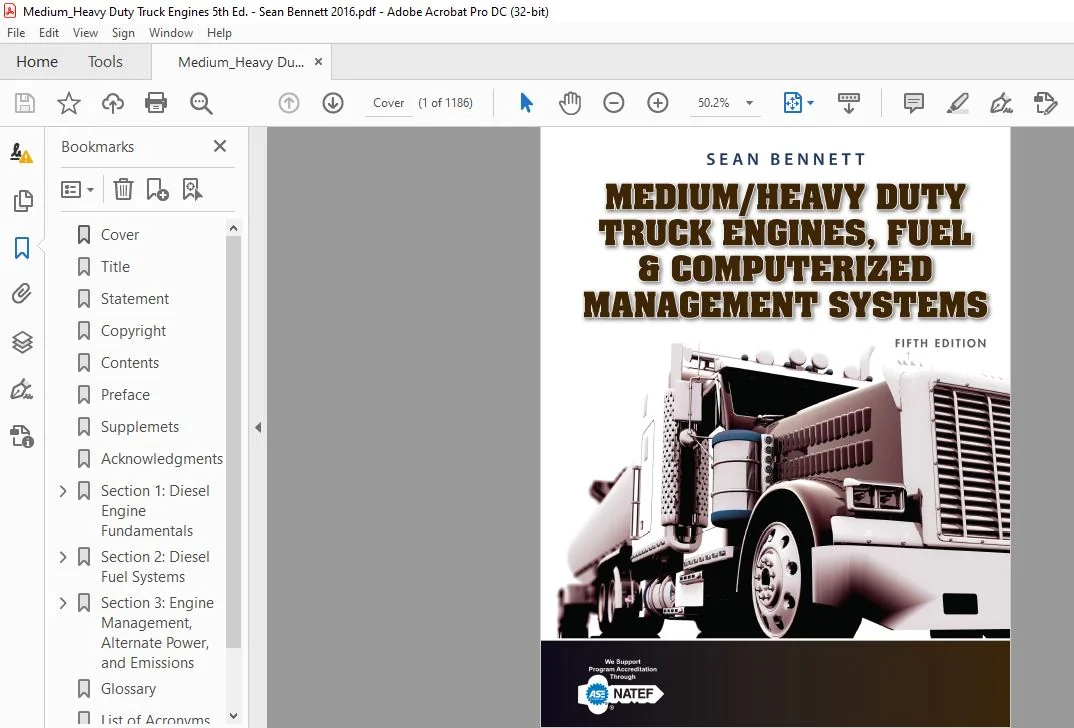This screenshot has width=1074, height=728.
Task: Open Layers panel in sidebar
Action: [x=22, y=342]
